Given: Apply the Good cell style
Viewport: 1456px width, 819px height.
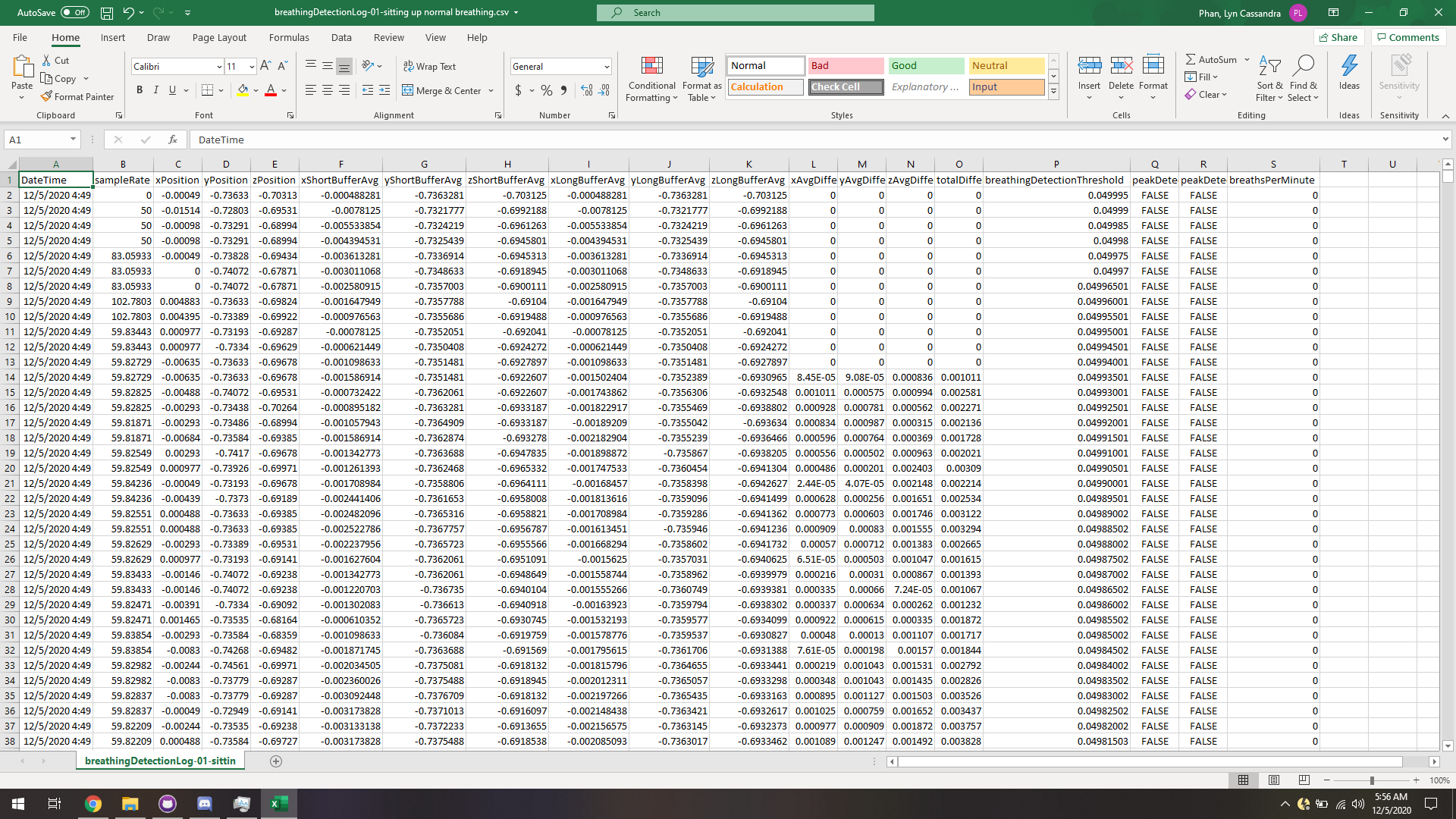Looking at the screenshot, I should tap(926, 65).
